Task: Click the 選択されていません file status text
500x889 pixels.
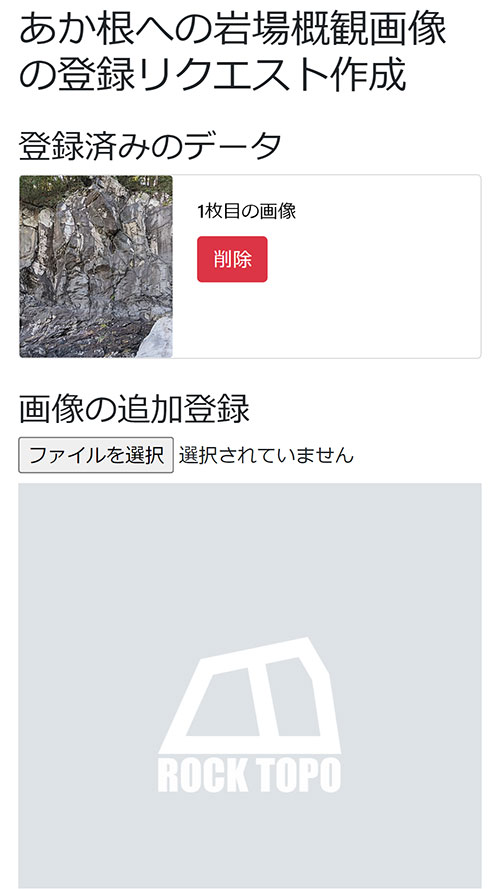Action: (266, 455)
